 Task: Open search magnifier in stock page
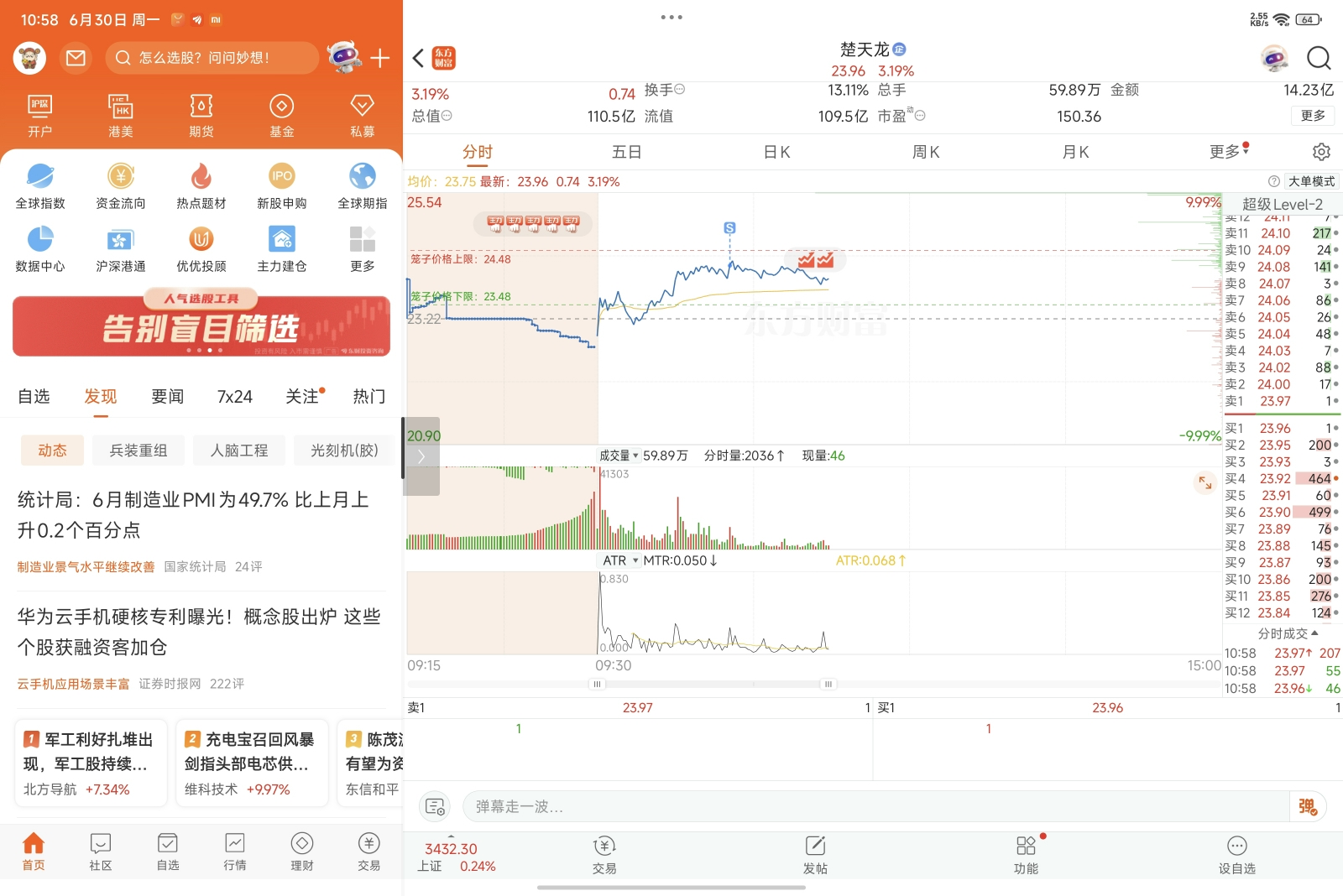1319,58
